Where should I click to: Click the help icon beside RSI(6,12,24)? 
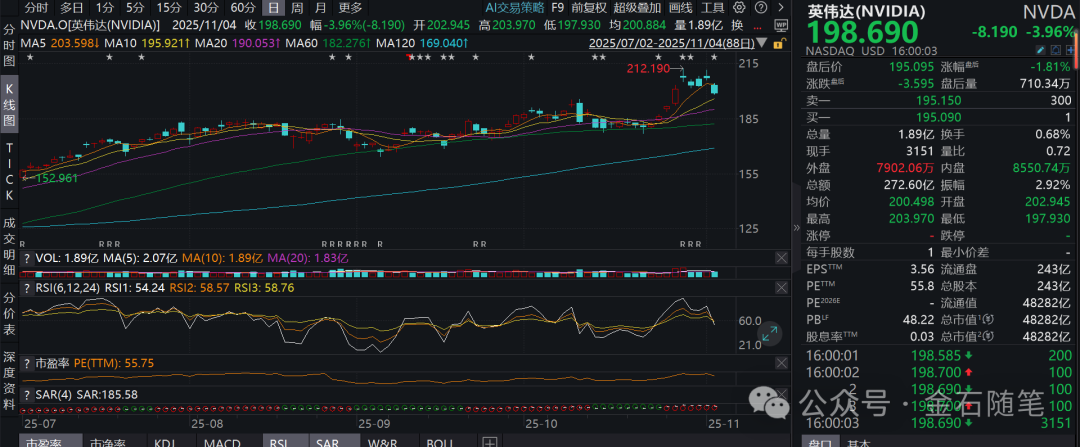27,288
